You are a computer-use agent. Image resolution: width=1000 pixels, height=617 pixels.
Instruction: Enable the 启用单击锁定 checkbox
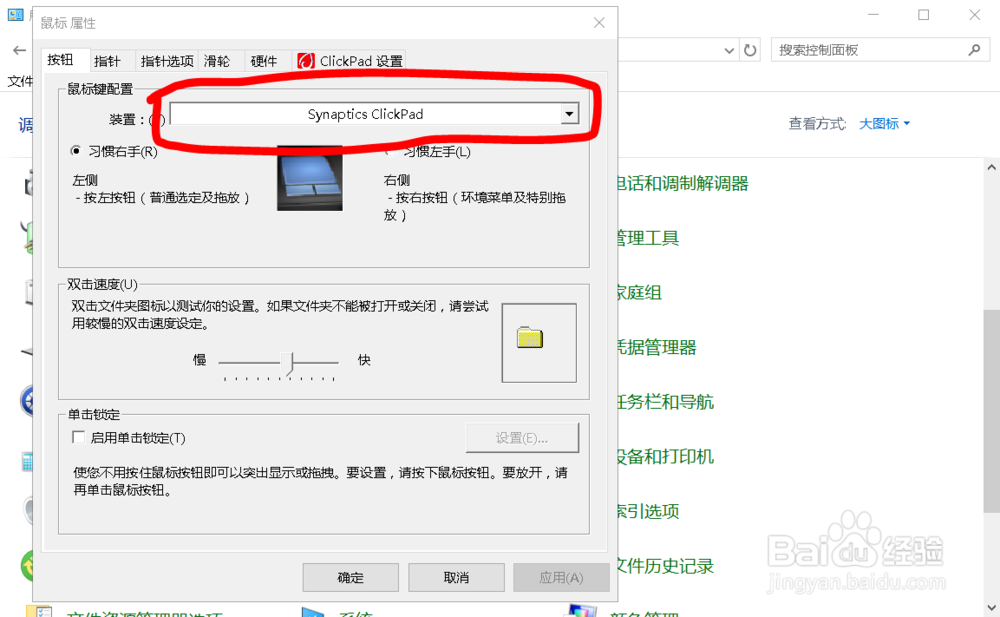[77, 437]
